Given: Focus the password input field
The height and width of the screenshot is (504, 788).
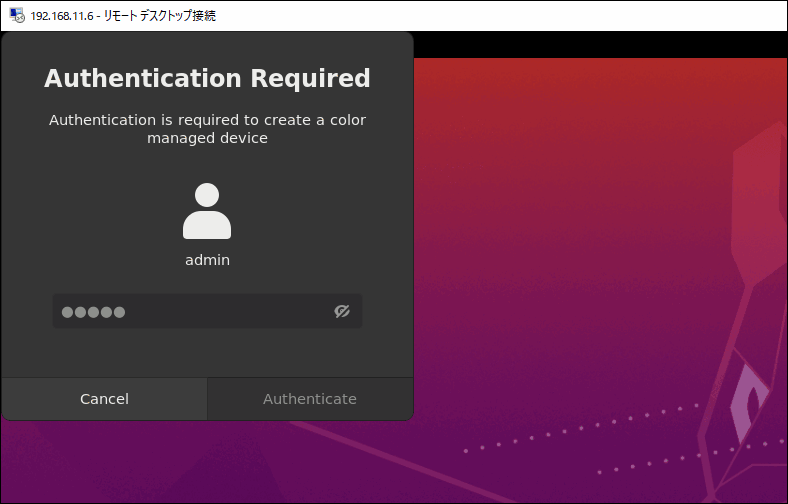Looking at the screenshot, I should (207, 312).
